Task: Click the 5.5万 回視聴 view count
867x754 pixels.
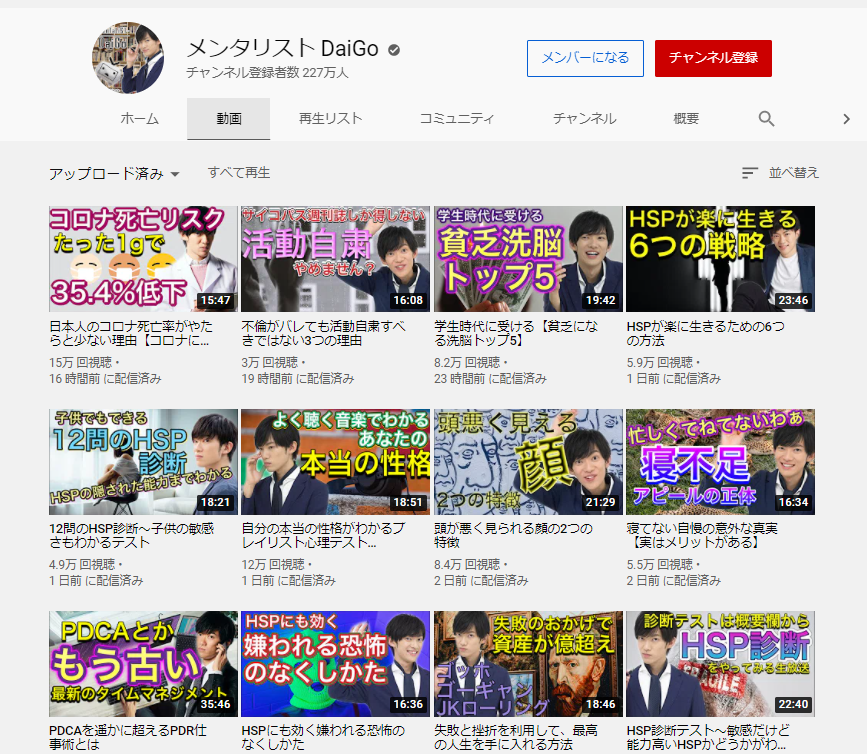Action: [660, 564]
